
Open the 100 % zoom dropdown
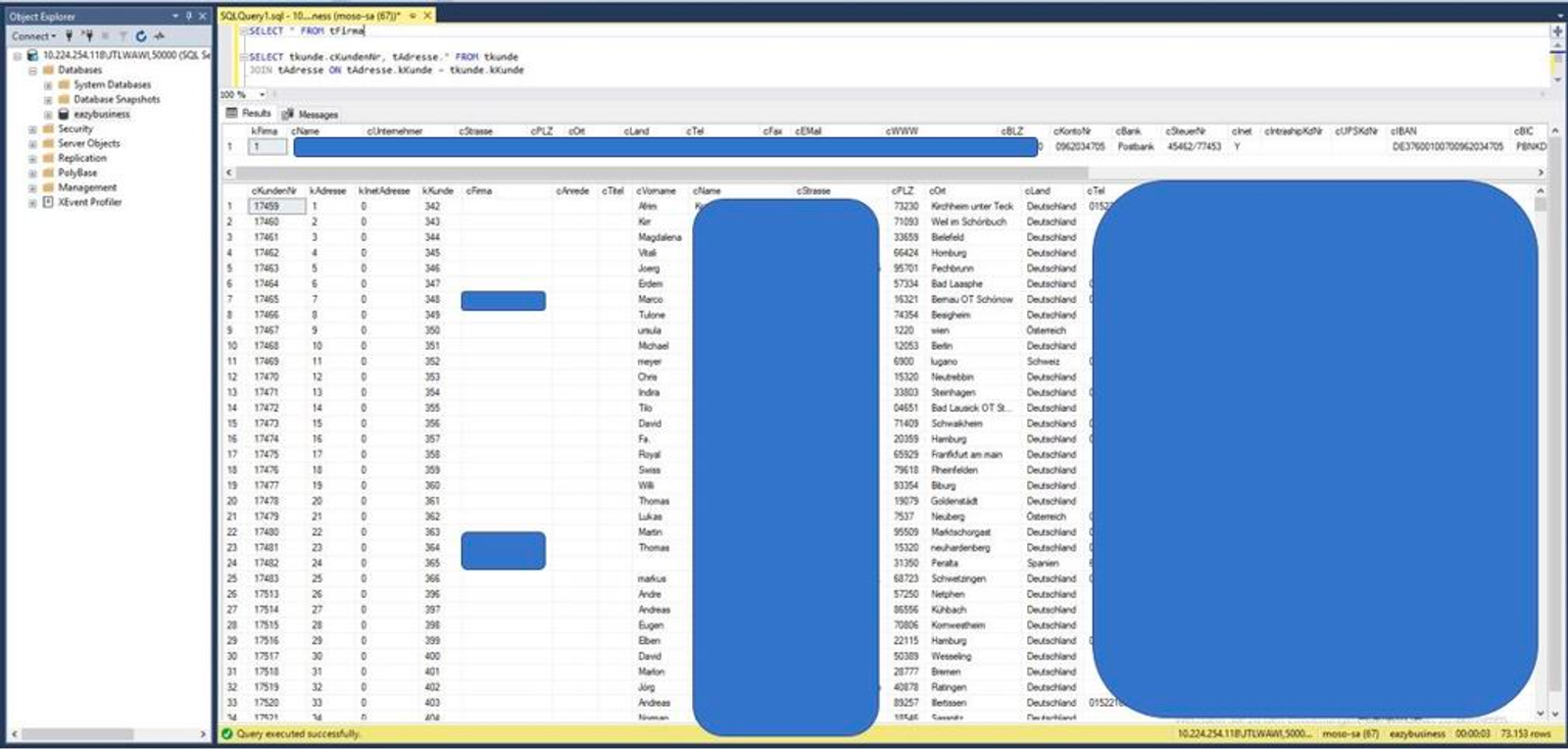click(x=262, y=94)
